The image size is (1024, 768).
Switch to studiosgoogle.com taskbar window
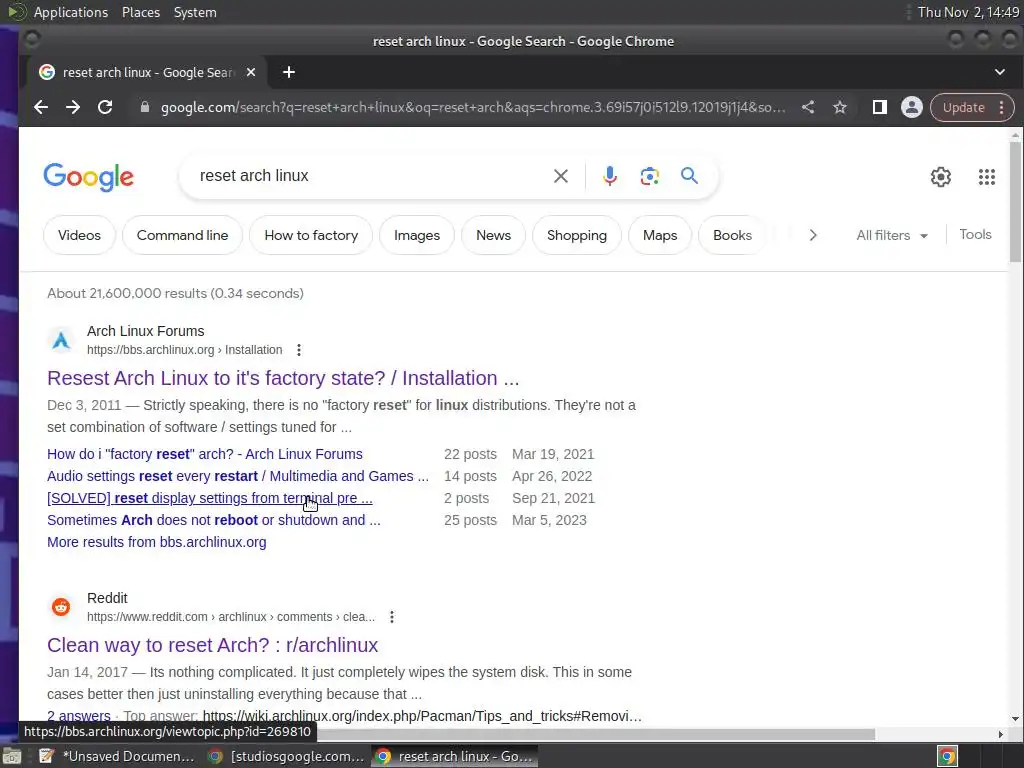point(284,756)
